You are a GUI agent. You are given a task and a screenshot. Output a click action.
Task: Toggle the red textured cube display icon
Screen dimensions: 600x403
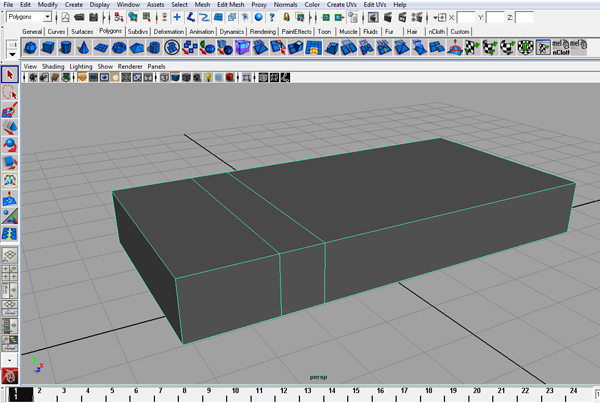[x=230, y=78]
